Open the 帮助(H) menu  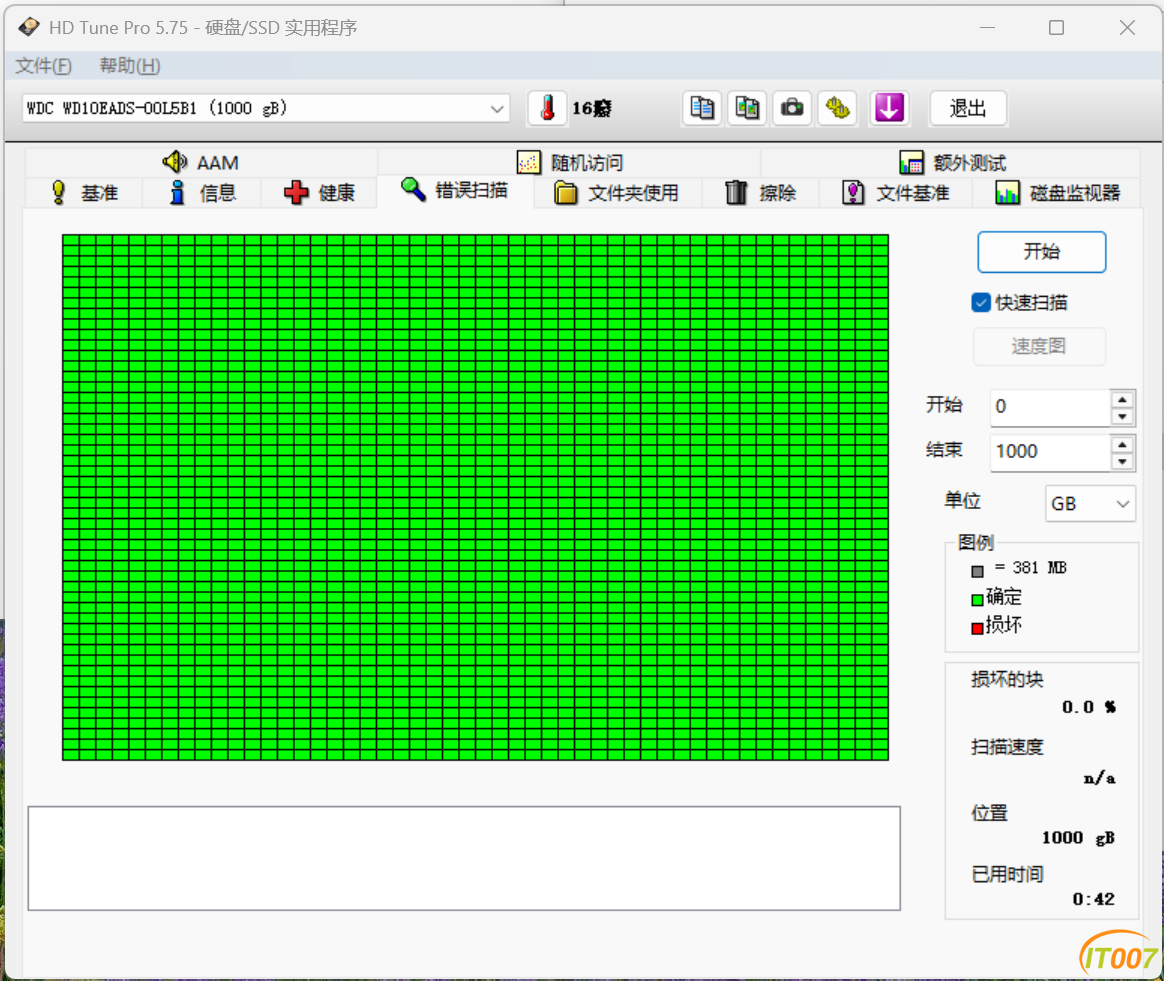point(130,66)
